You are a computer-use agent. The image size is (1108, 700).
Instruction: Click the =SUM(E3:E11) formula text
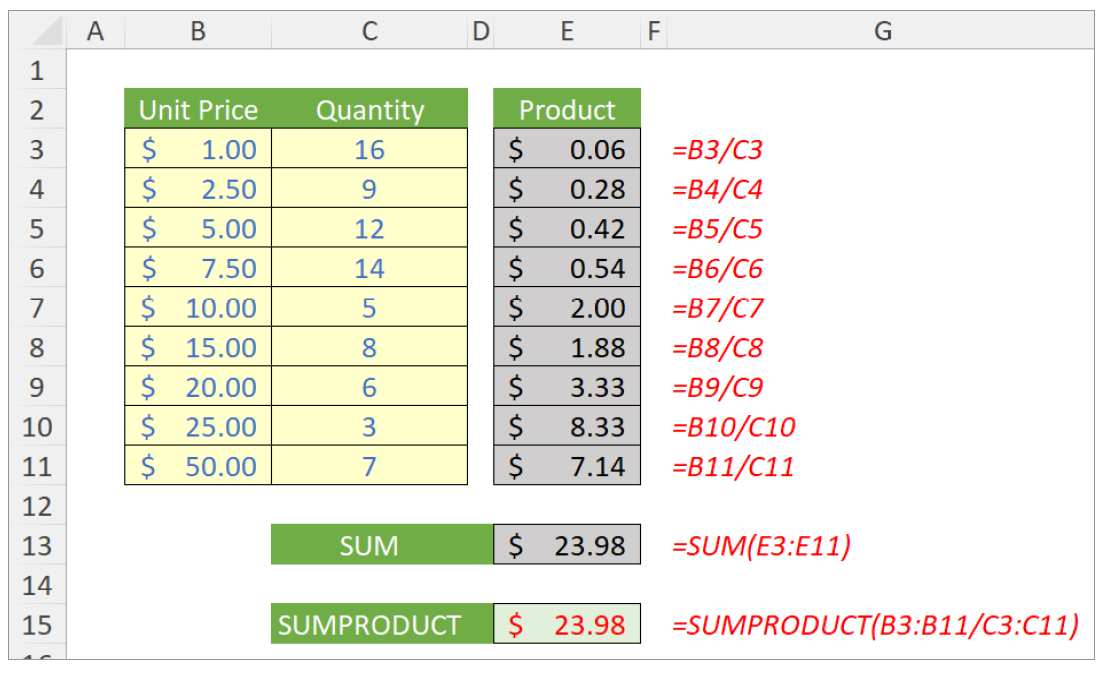coord(761,546)
